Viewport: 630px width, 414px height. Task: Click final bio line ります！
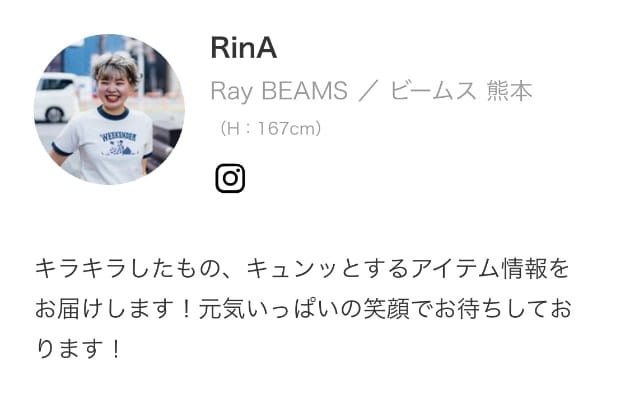point(79,348)
